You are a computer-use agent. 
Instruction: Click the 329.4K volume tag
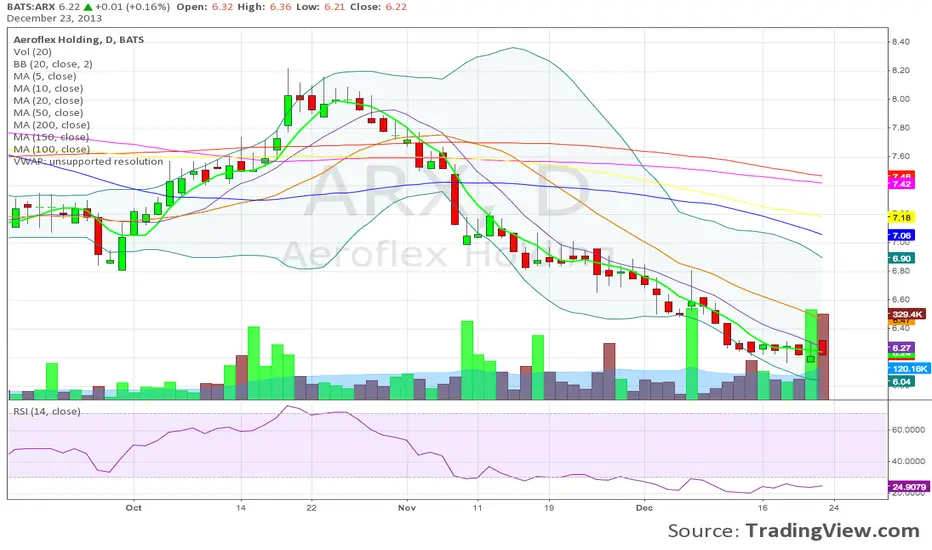click(907, 314)
